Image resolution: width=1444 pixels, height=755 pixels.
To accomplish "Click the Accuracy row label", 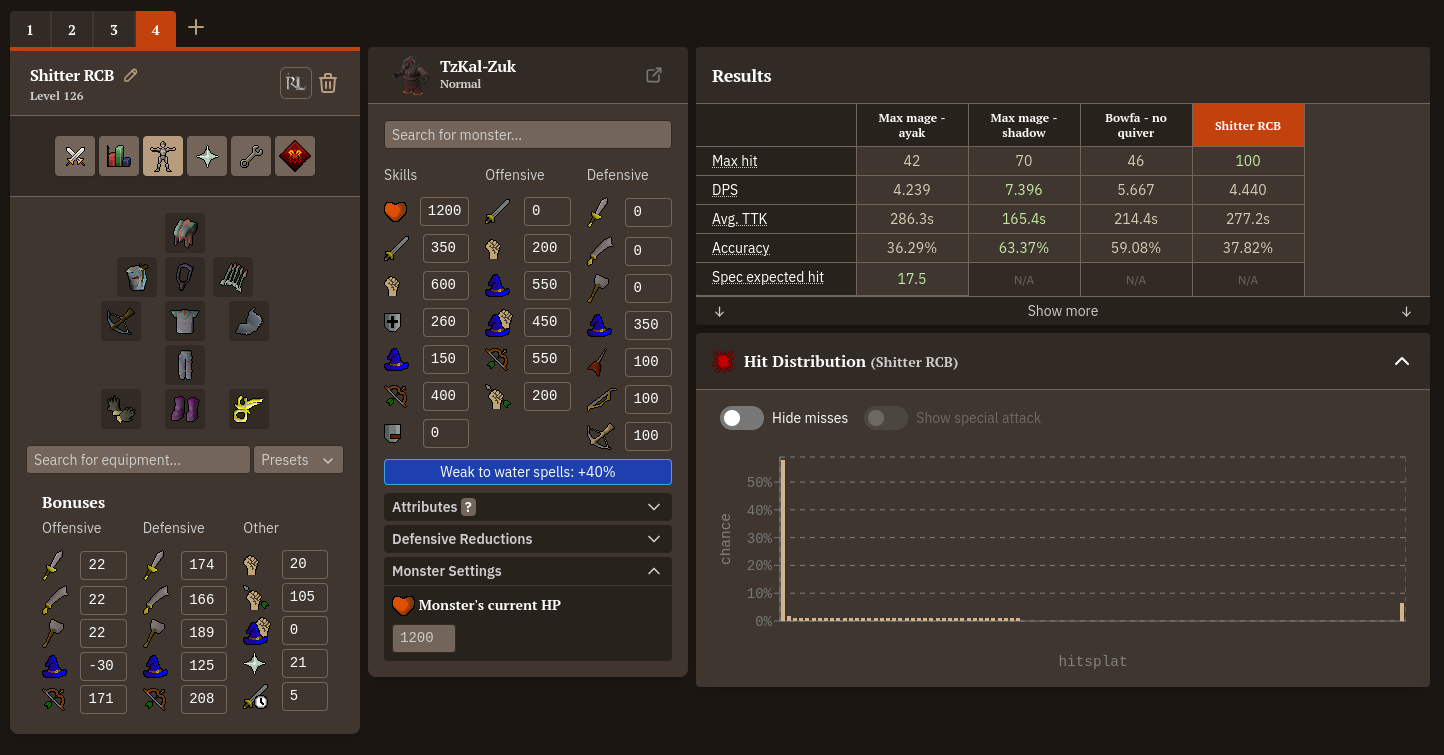I will 741,248.
